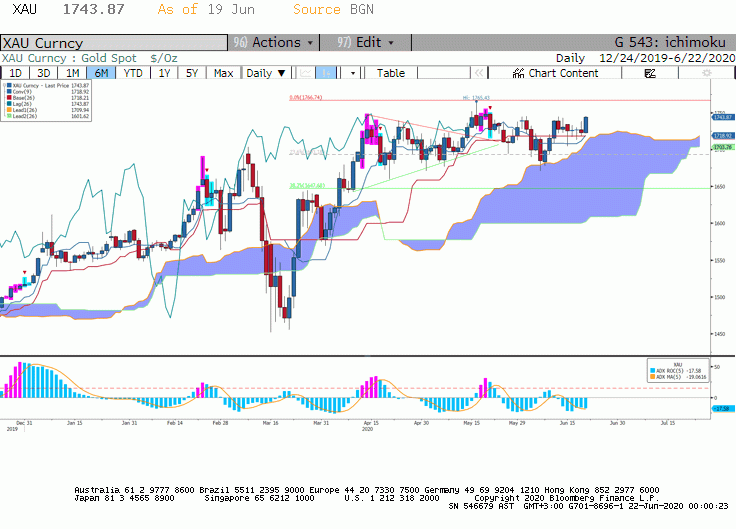Select the 1D range tab
Viewport: 736px width, 529px height.
coord(15,73)
